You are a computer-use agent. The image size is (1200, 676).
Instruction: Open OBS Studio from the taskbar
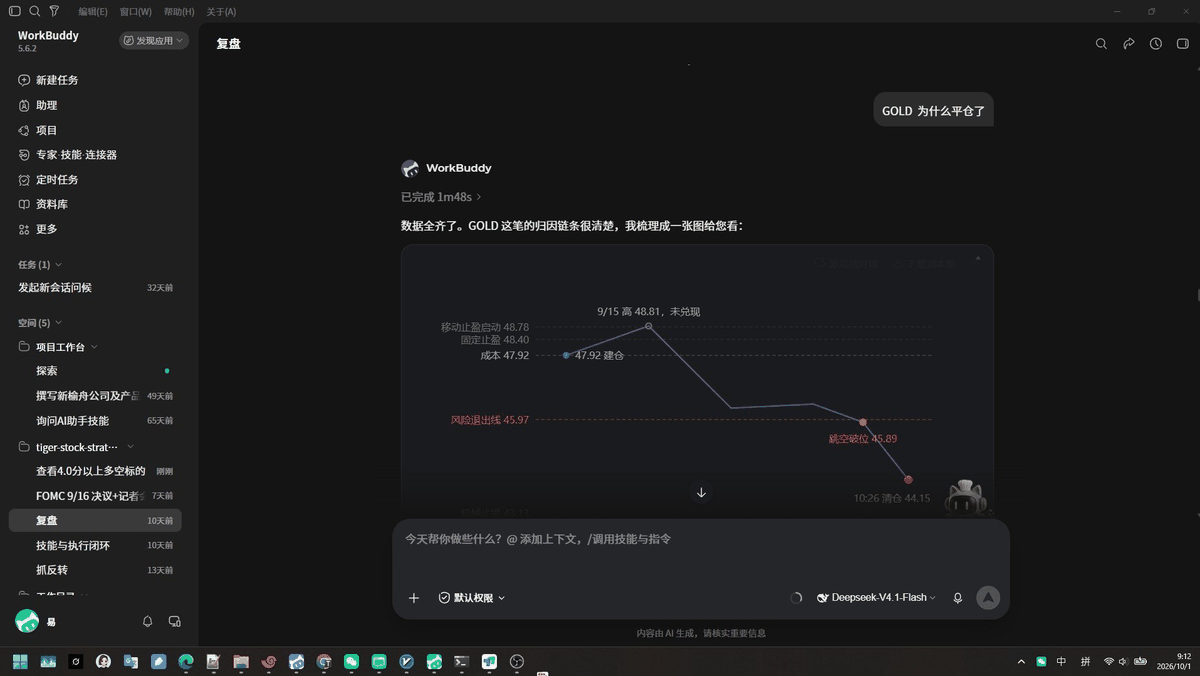[x=517, y=661]
